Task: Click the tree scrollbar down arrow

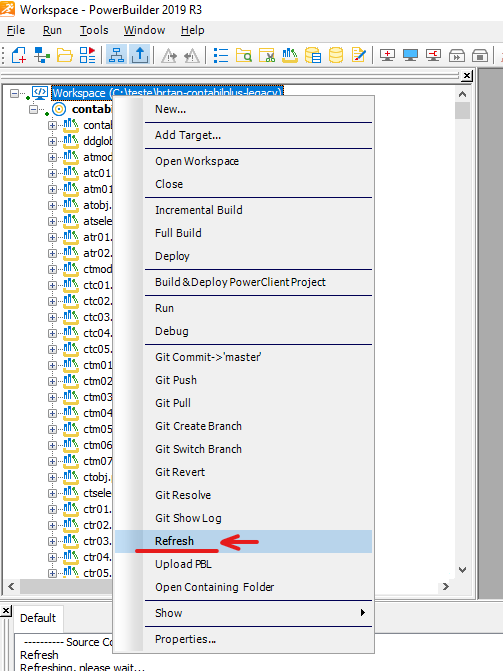Action: point(462,570)
